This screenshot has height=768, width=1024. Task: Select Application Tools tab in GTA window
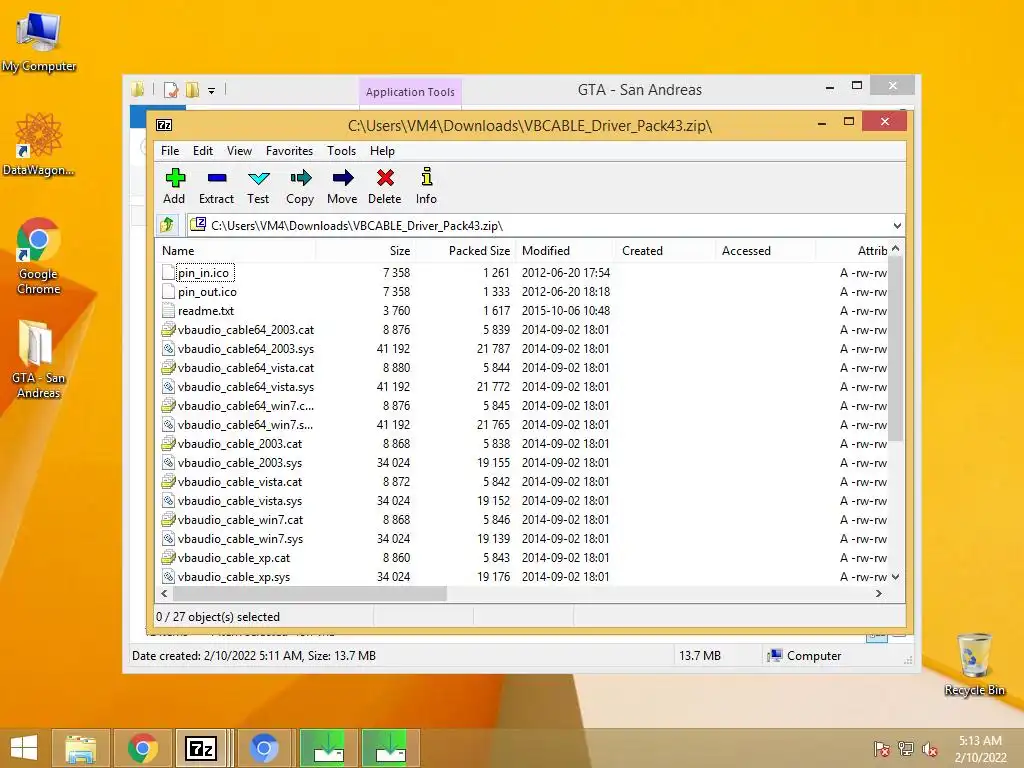click(410, 92)
